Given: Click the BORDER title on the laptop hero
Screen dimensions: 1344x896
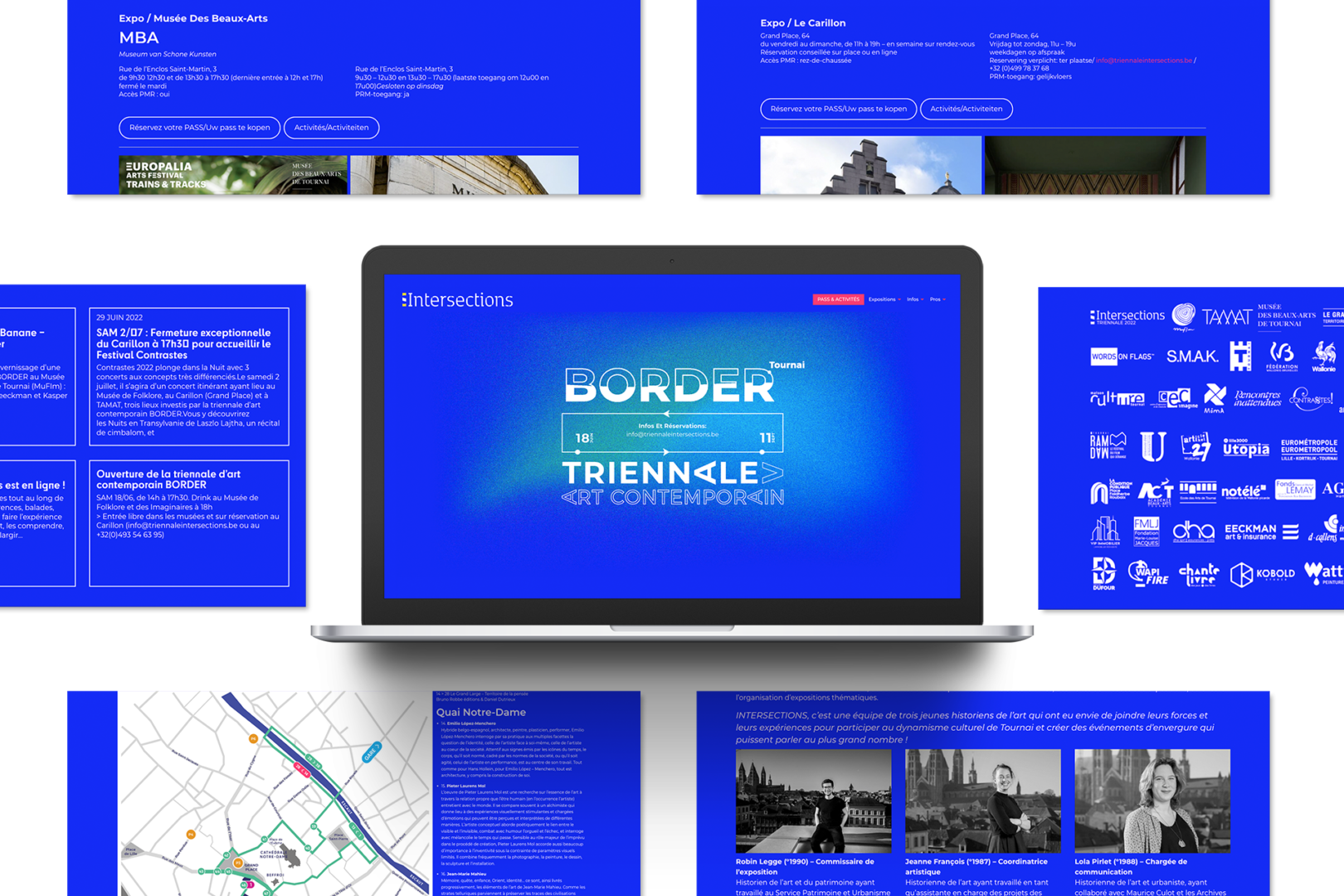Looking at the screenshot, I should [x=670, y=386].
